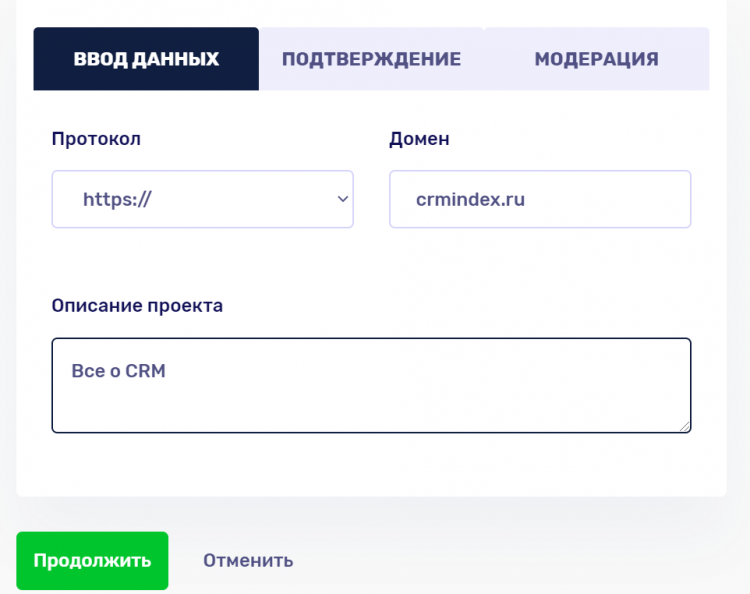Open the ПОДТВЕРЖДЕНИЕ tab

coord(371,59)
